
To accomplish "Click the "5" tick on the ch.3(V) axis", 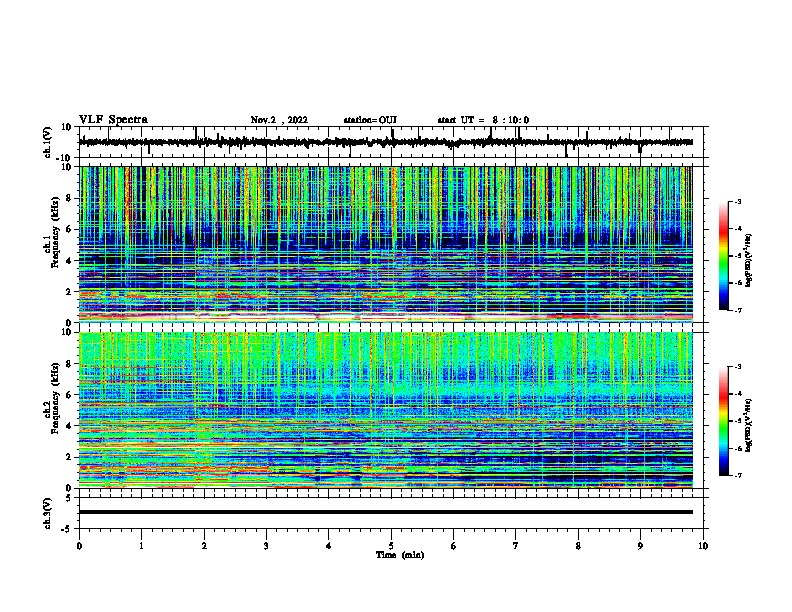I will [x=70, y=498].
